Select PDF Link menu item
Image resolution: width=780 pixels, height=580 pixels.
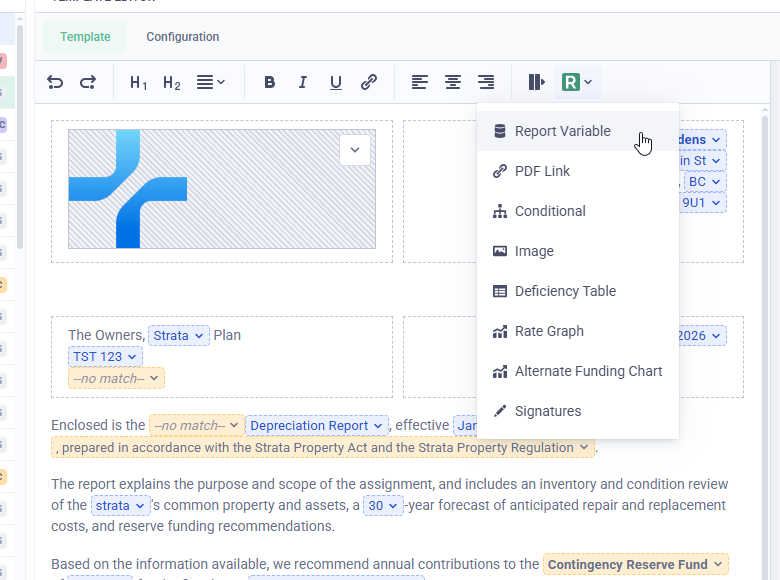[578, 171]
